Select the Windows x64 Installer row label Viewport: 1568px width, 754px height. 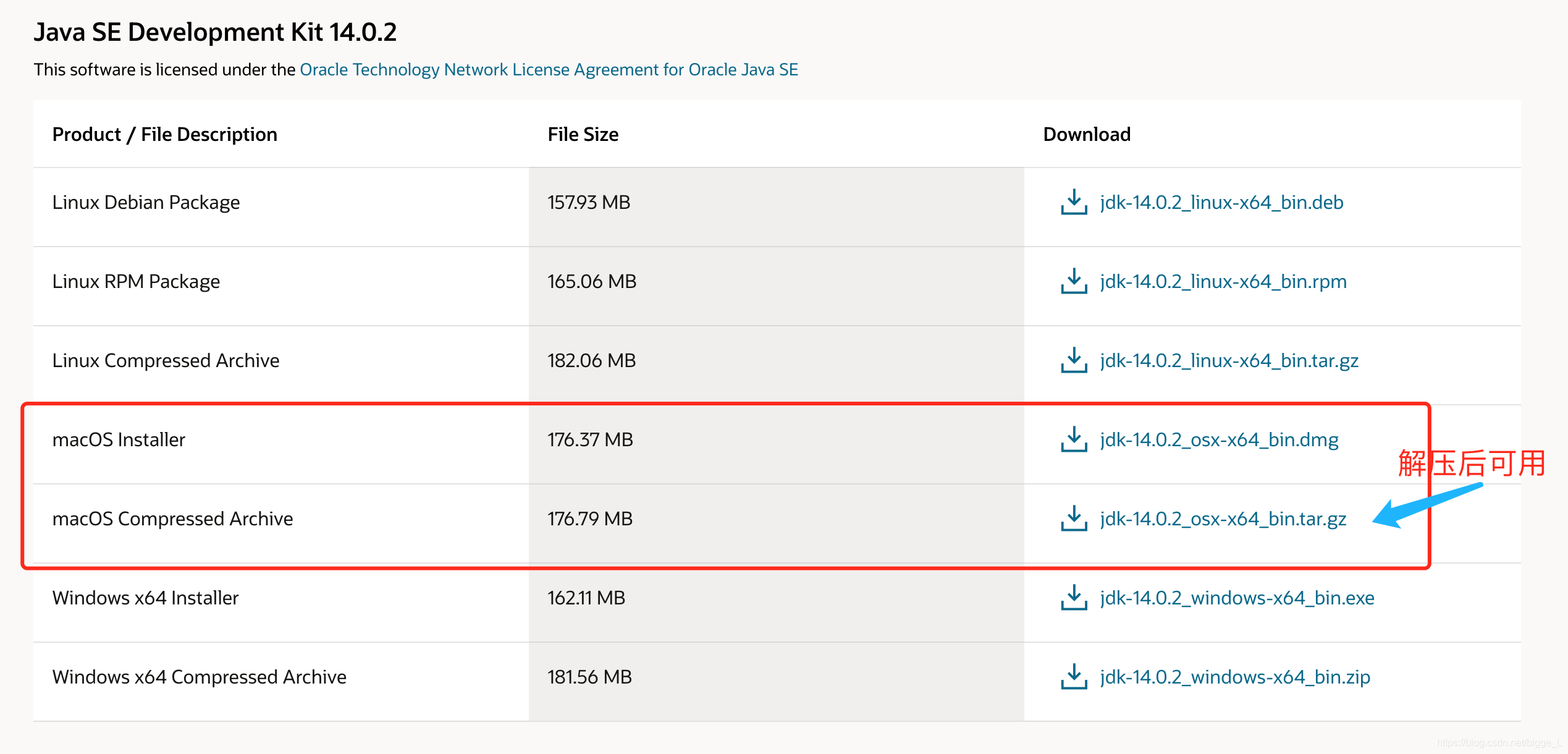coord(145,598)
